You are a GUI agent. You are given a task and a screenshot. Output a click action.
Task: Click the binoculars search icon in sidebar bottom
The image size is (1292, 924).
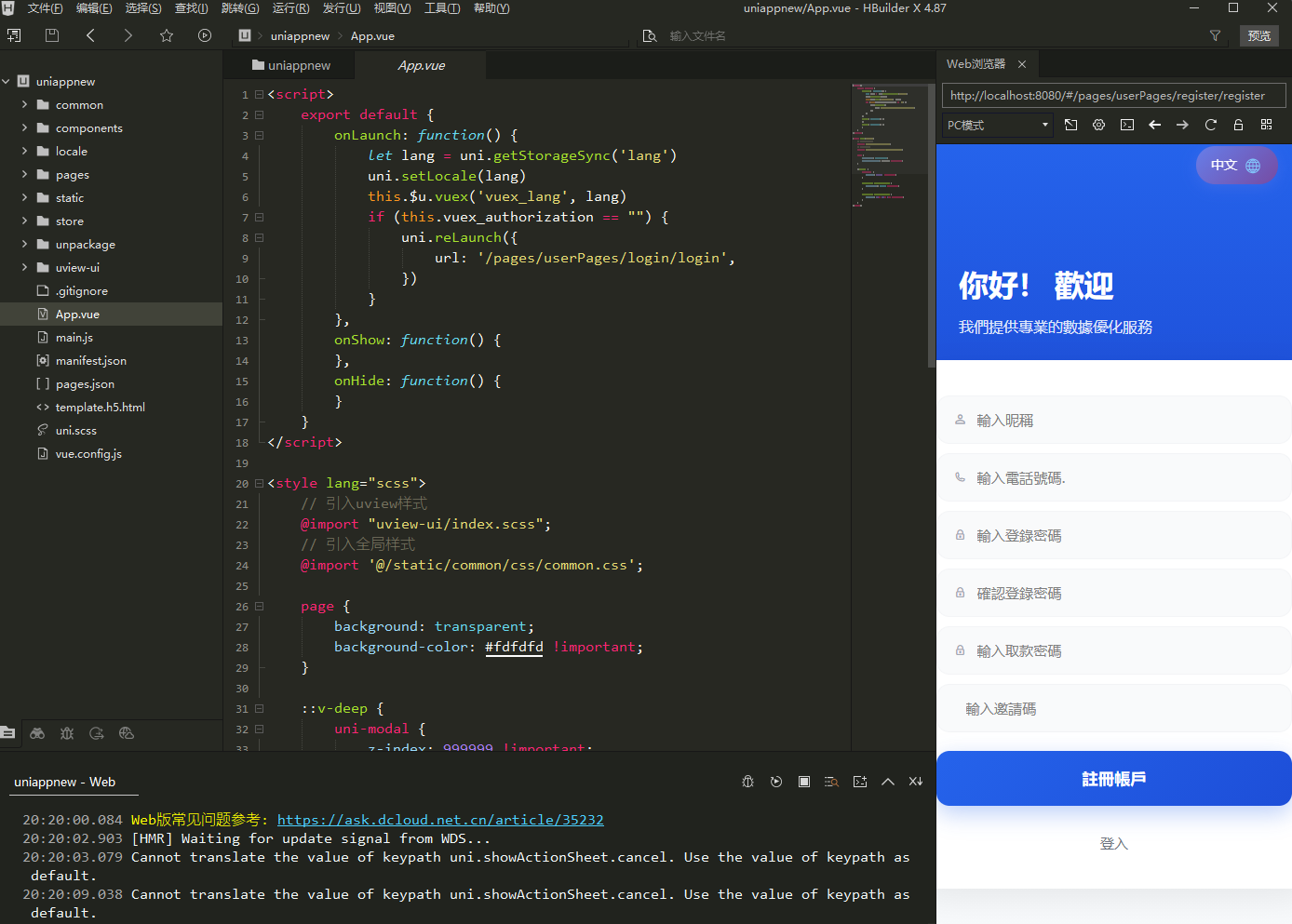coord(37,733)
